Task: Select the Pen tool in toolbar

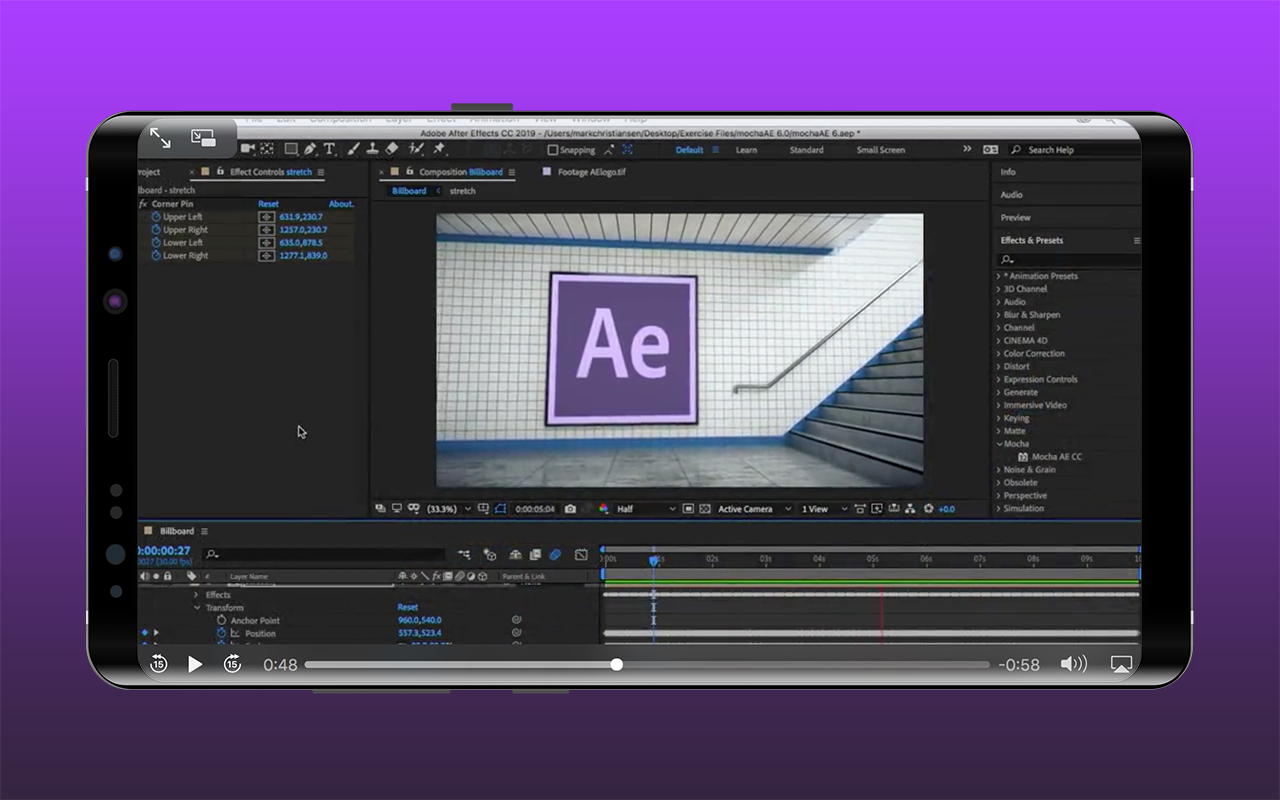Action: [x=310, y=149]
